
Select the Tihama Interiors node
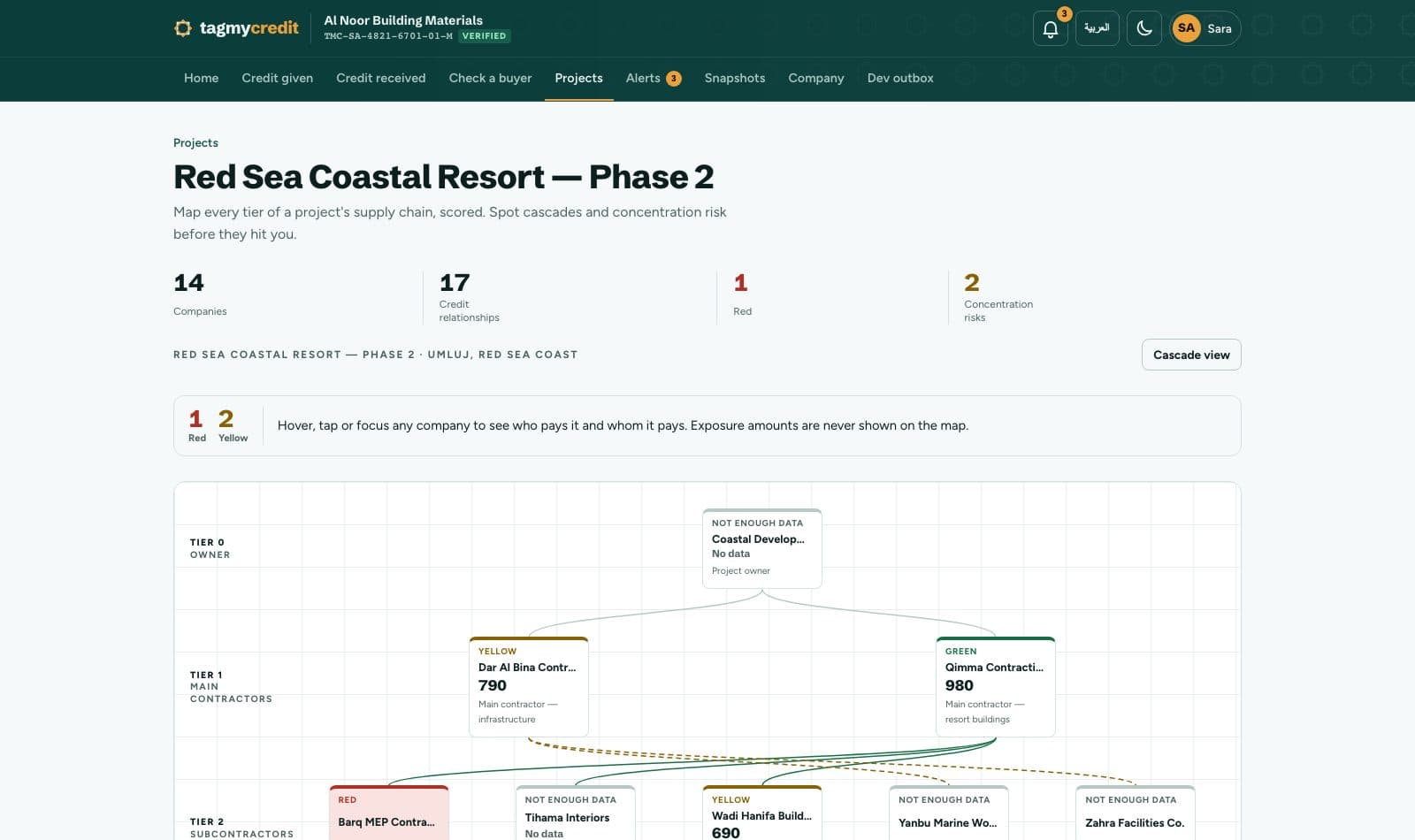click(x=576, y=813)
